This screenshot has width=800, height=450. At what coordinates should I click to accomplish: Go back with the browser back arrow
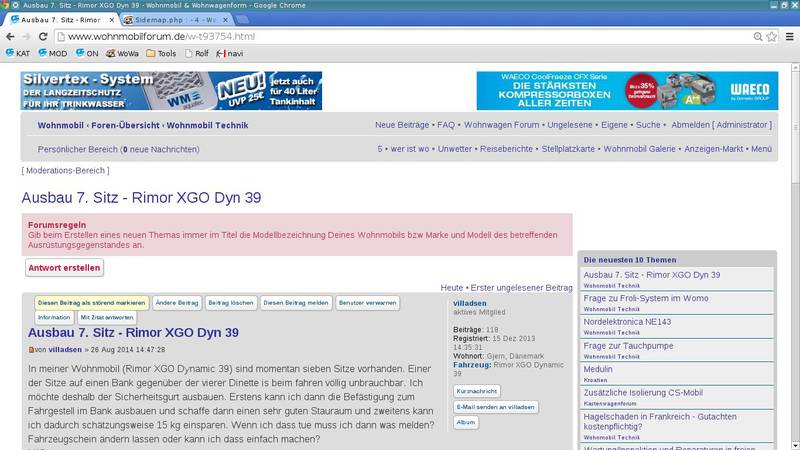coord(10,37)
